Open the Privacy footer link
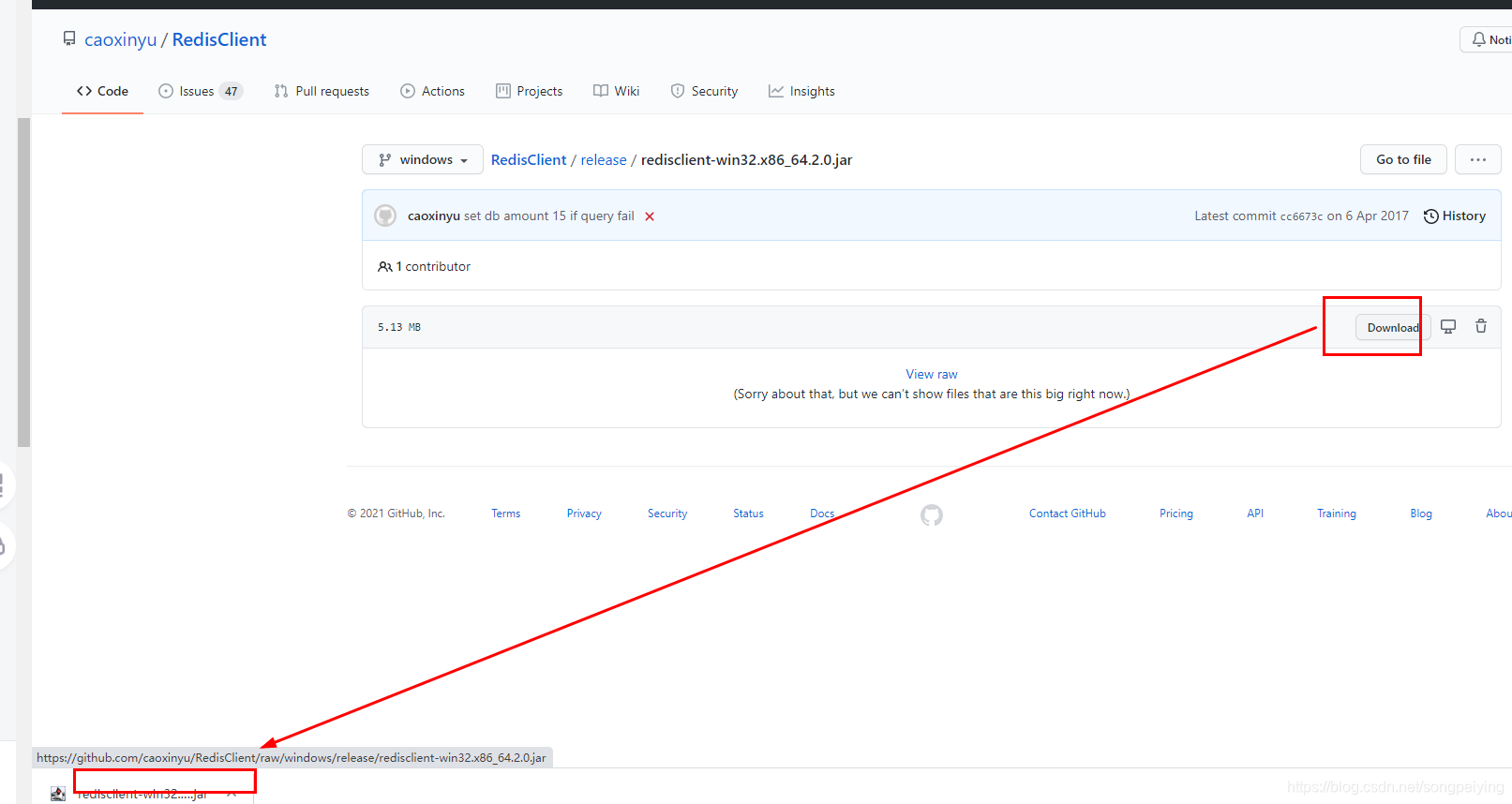This screenshot has width=1512, height=804. [584, 514]
